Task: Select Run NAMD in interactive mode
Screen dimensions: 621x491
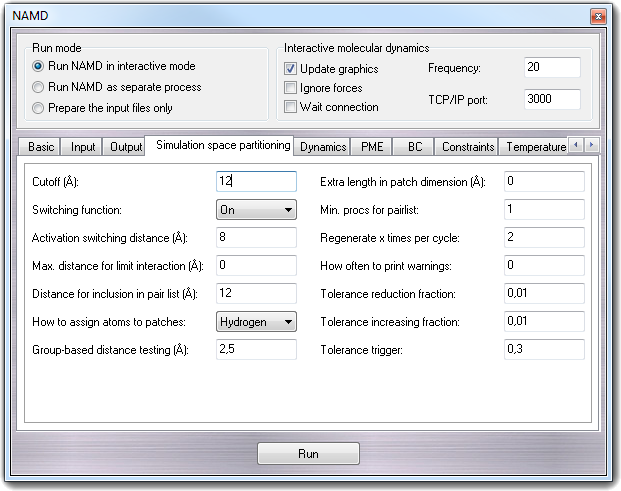Action: pyautogui.click(x=39, y=66)
